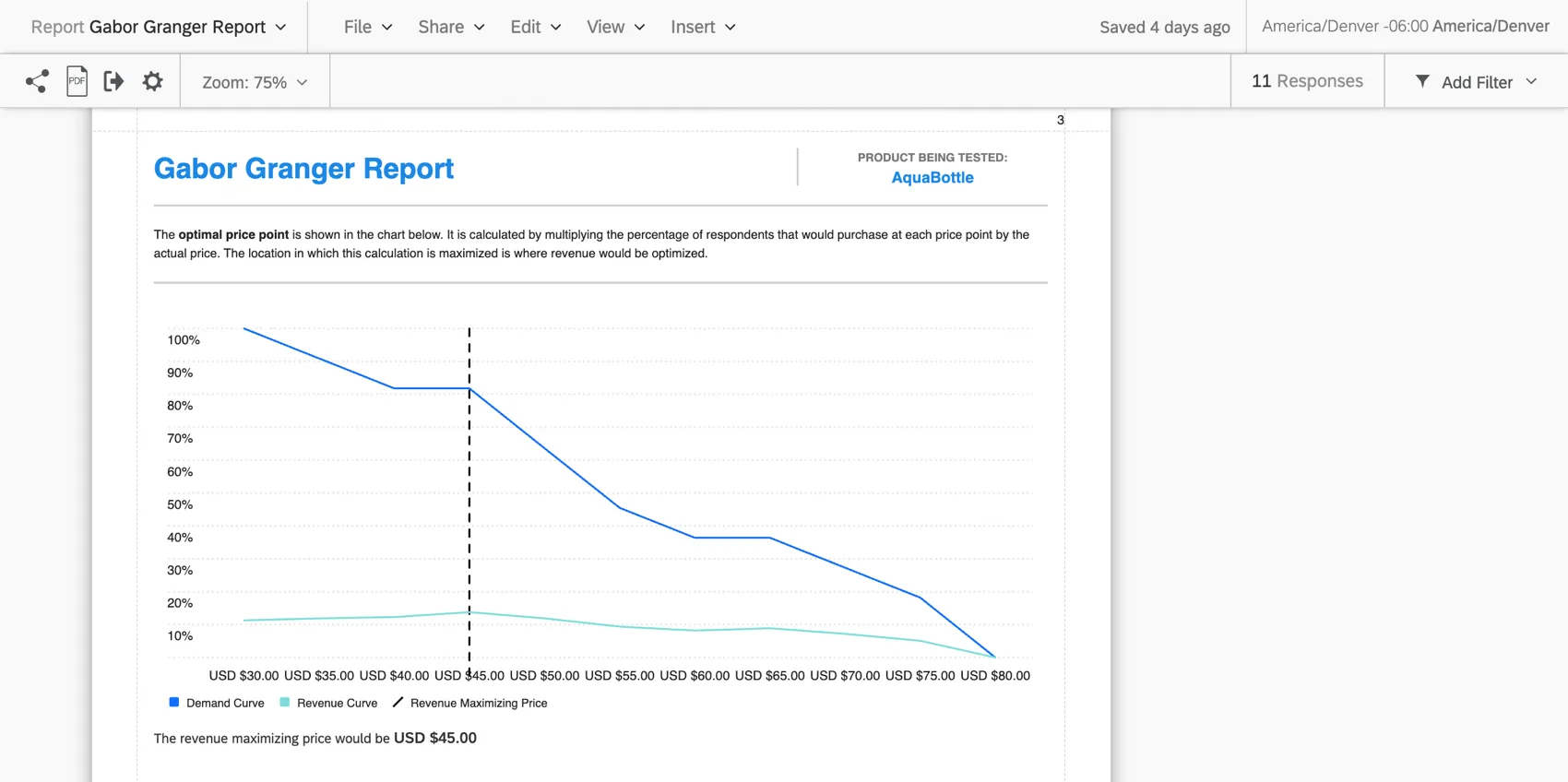
Task: Open the Insert menu
Action: pos(702,28)
